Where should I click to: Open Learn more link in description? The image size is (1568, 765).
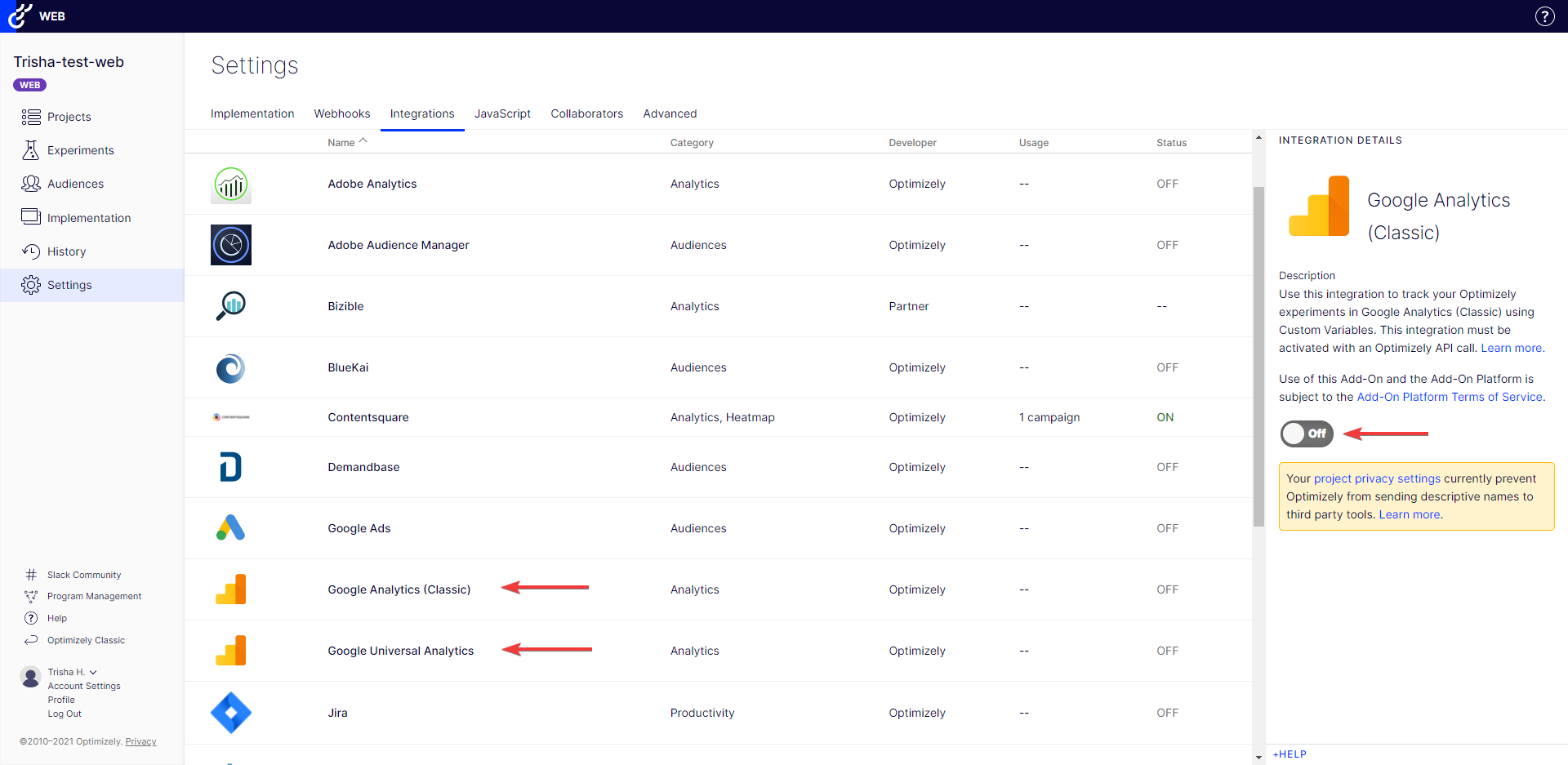click(1512, 348)
